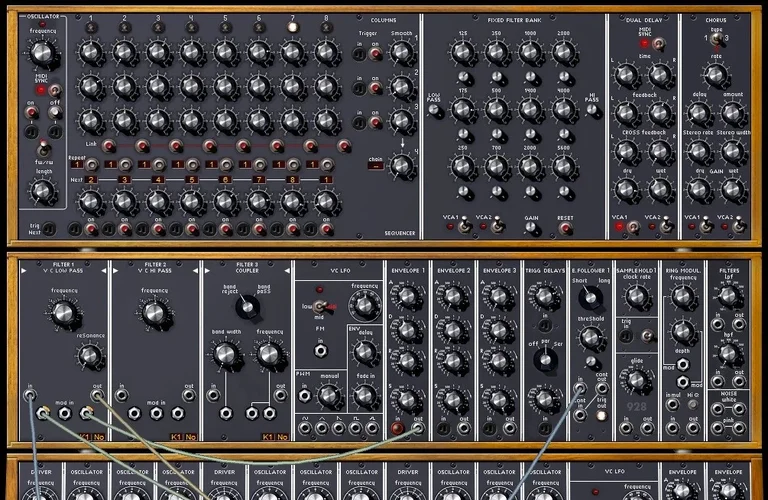Click the Trigg Delays bottom in jack
768x500 pixels.
tap(545, 429)
